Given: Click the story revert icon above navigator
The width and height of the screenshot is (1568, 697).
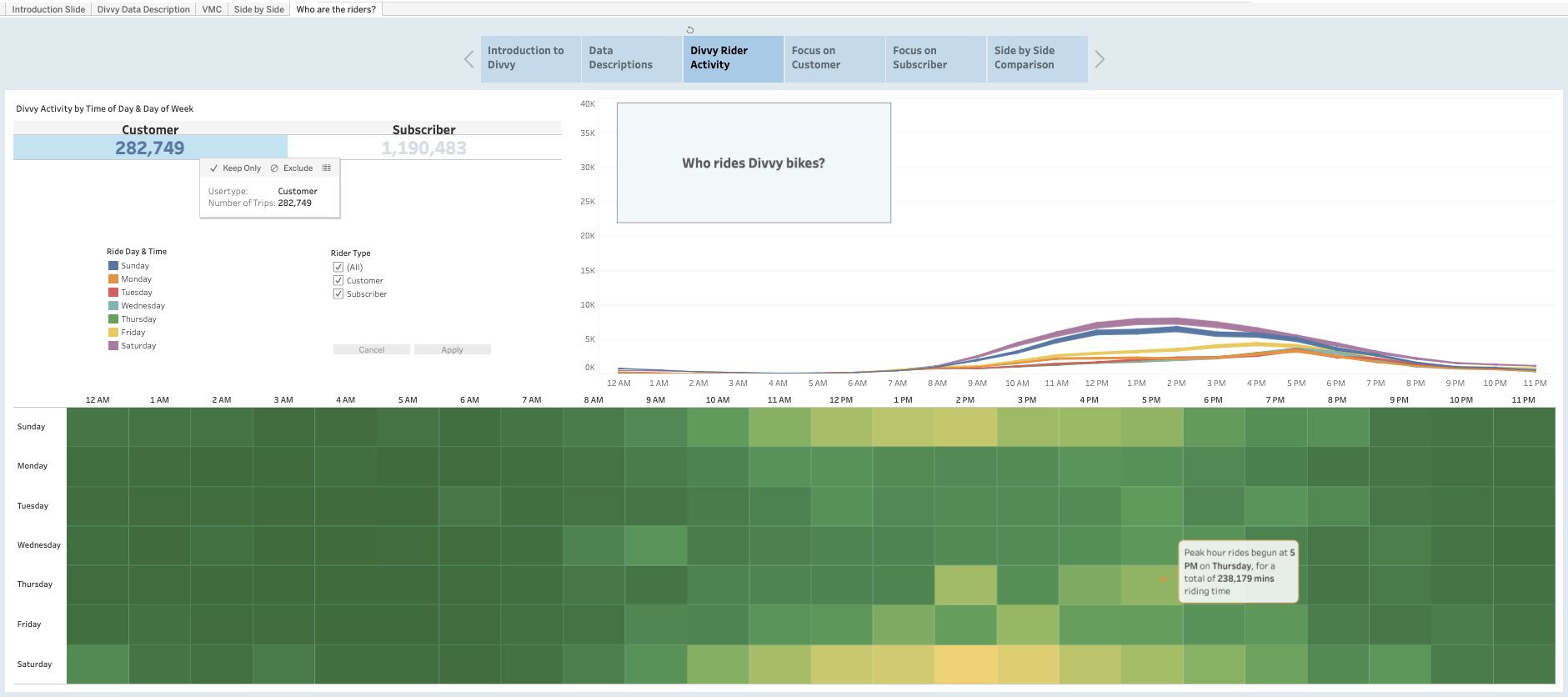Looking at the screenshot, I should tap(690, 30).
